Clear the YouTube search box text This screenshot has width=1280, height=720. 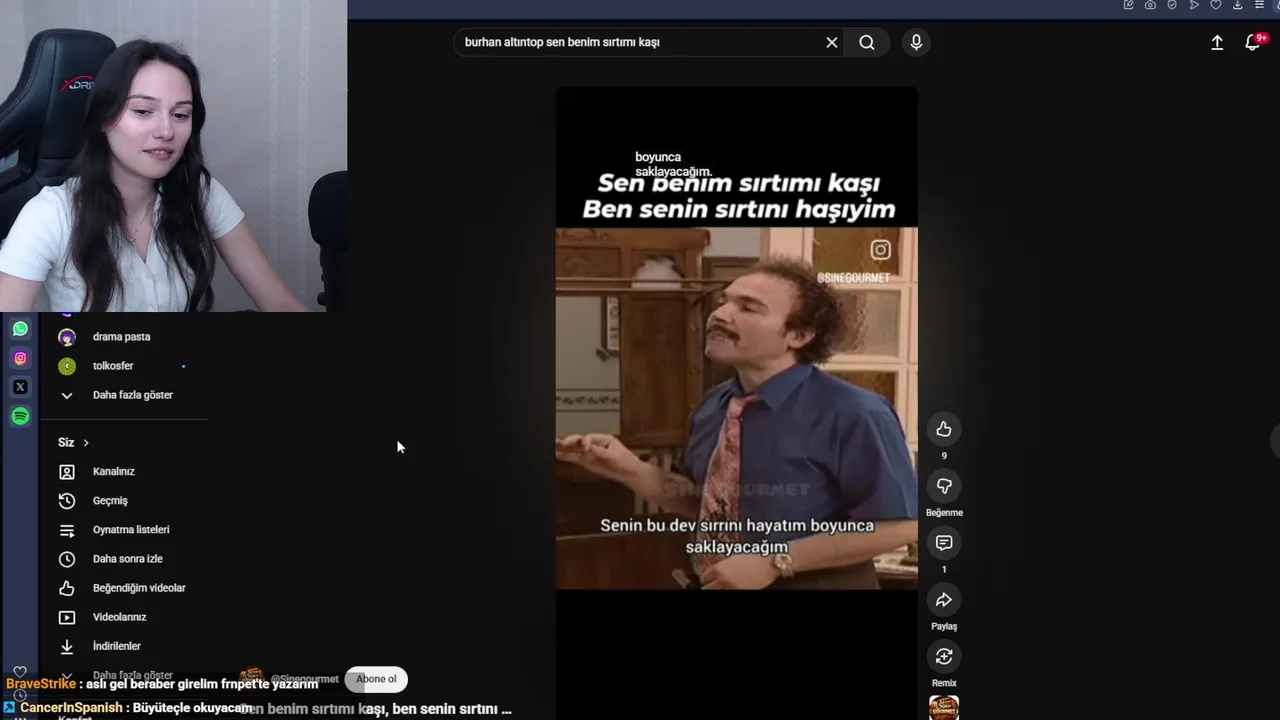click(831, 42)
